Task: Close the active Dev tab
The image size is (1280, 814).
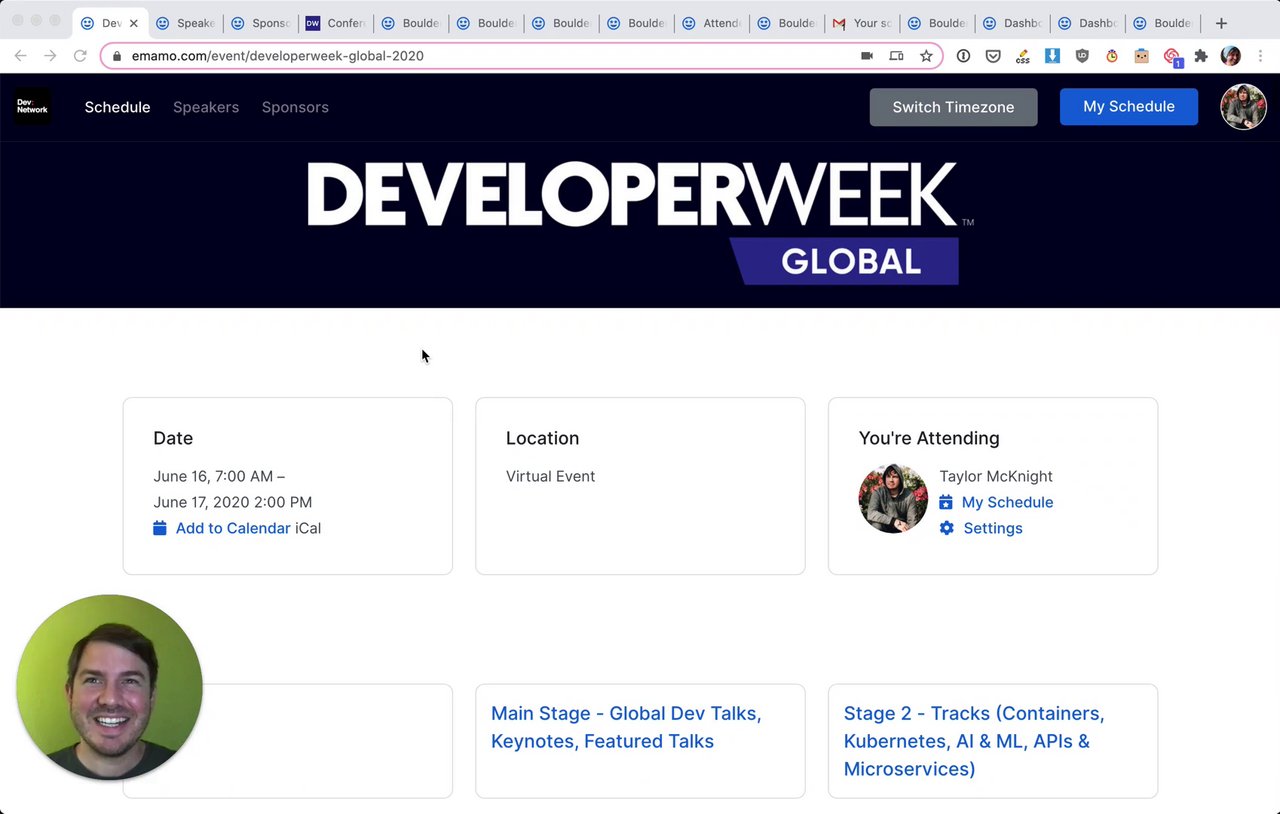Action: [x=133, y=23]
